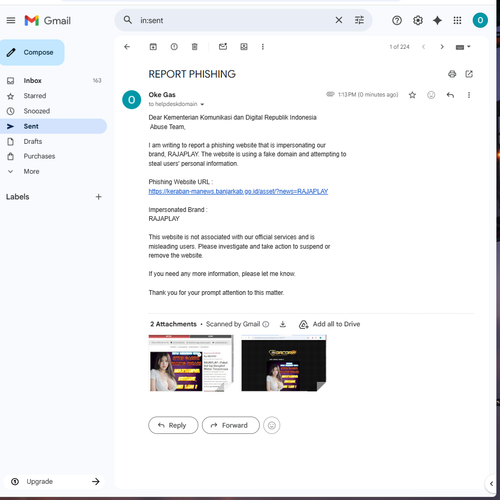This screenshot has width=500, height=500.
Task: Download all attachments
Action: [283, 324]
